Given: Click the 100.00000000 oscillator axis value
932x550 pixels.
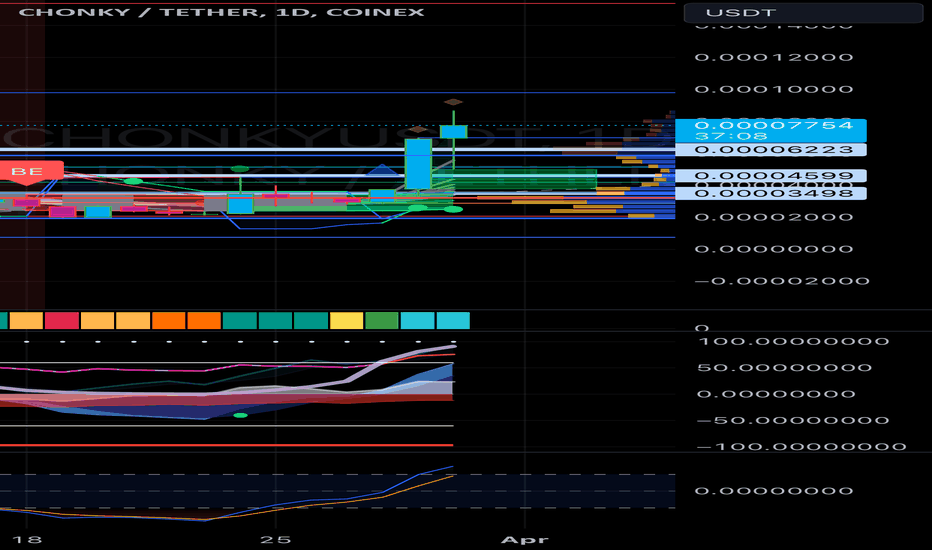Looking at the screenshot, I should 793,341.
